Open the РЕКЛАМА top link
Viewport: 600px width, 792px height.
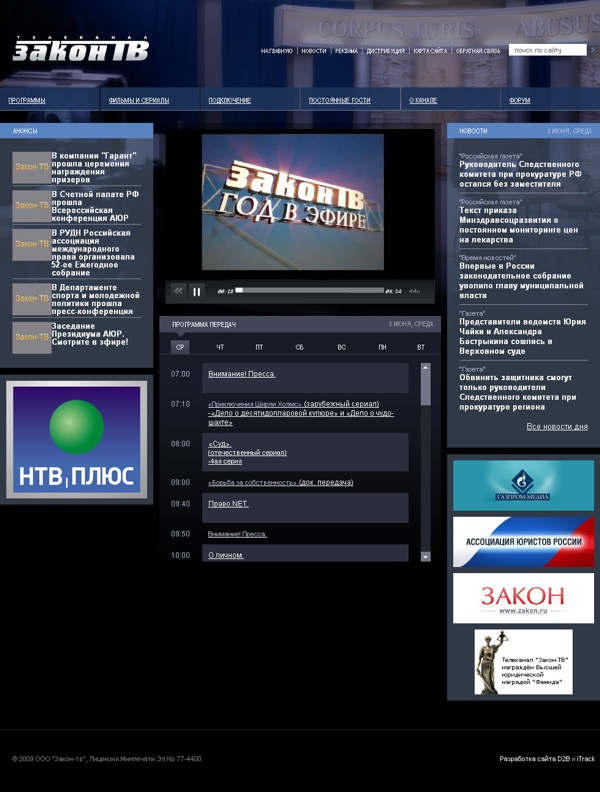[346, 51]
